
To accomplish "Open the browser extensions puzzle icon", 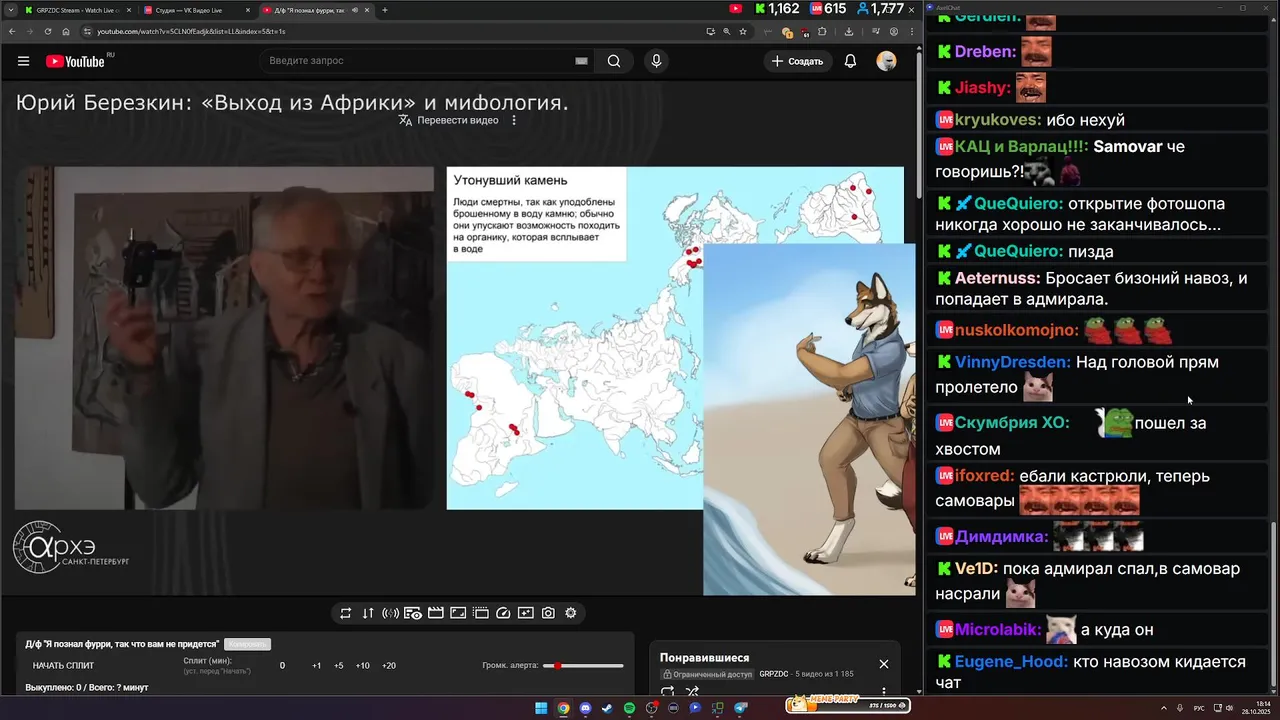I will 823,31.
